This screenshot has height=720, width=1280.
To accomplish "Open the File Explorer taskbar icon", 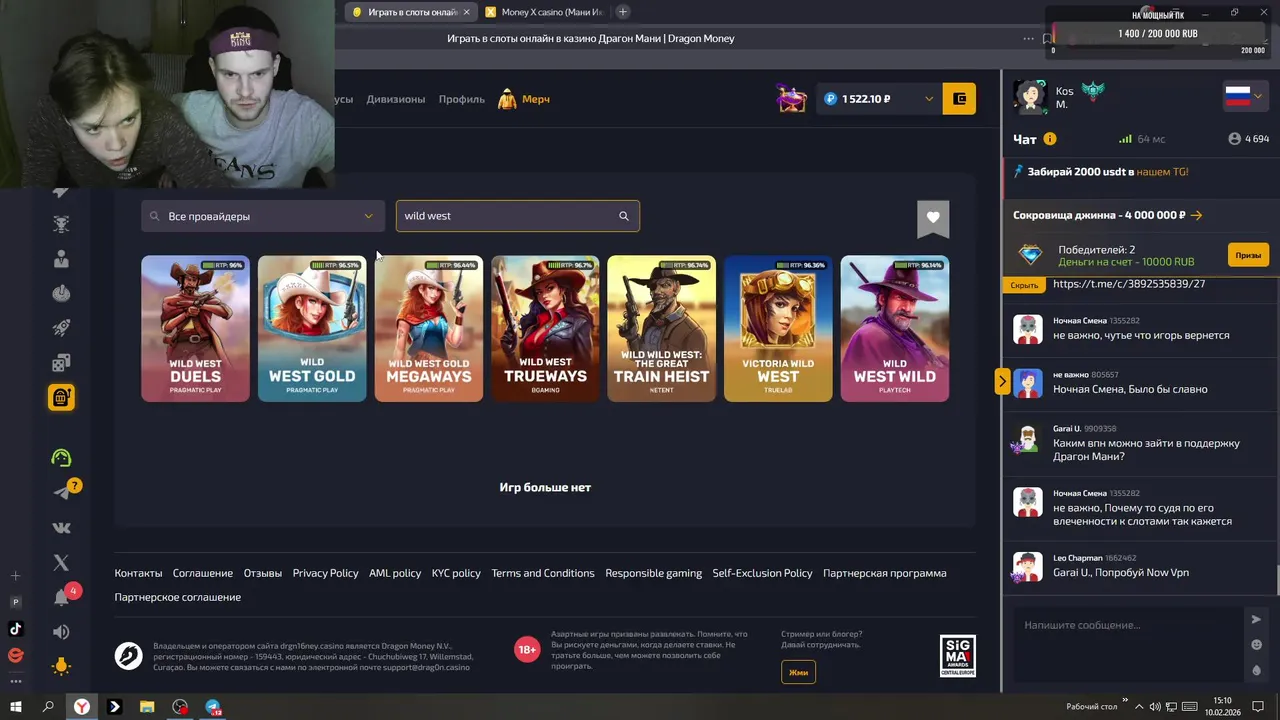I will 147,707.
